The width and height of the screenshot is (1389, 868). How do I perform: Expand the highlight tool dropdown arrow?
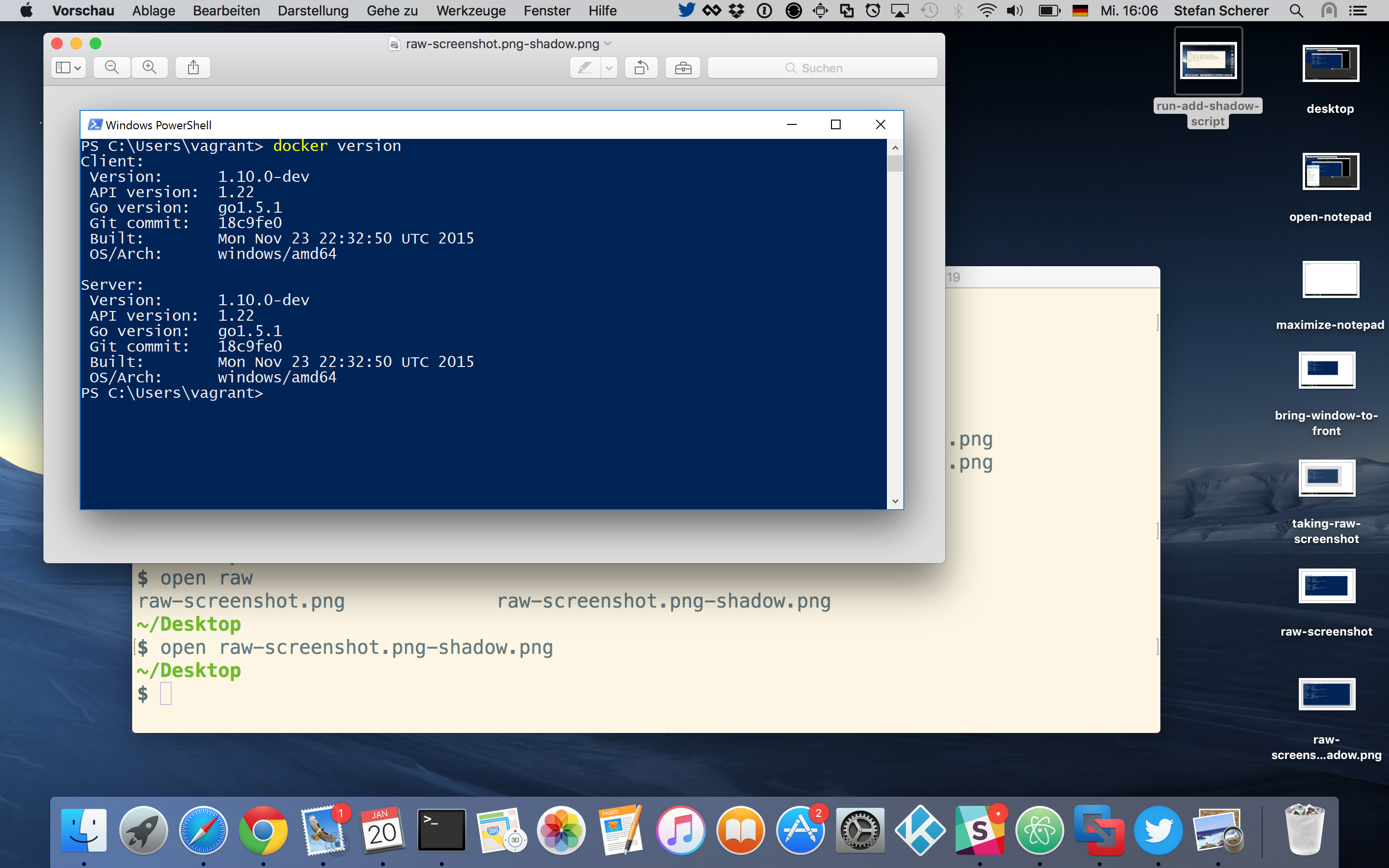coord(609,68)
